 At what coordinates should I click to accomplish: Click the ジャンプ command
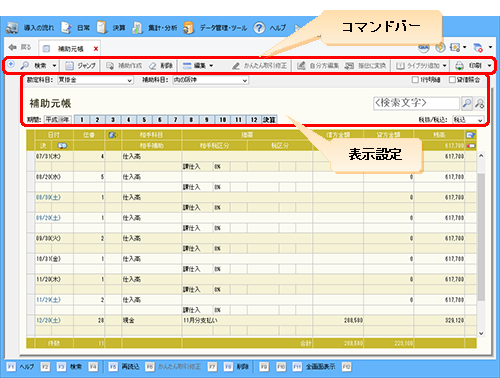[80, 66]
